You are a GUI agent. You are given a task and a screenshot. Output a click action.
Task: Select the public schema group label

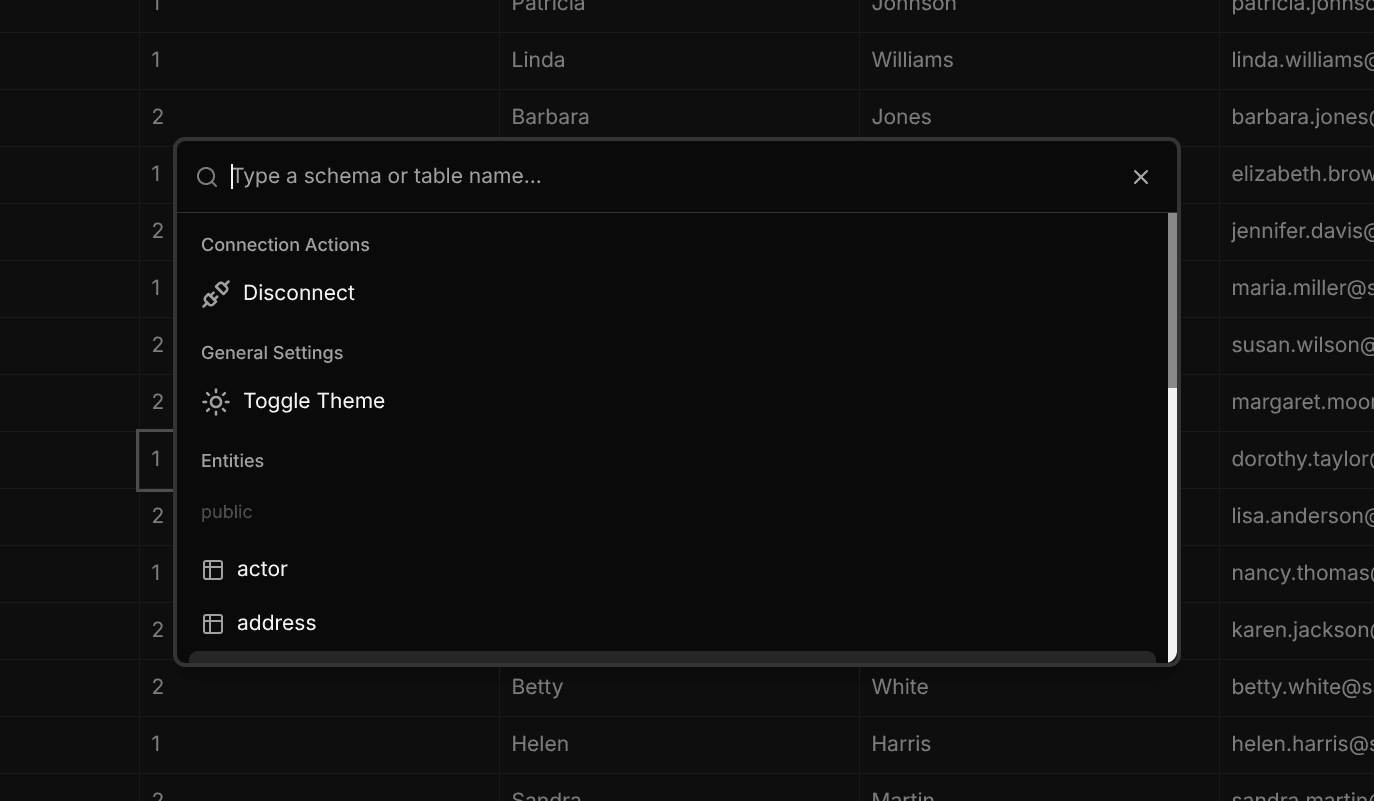tap(226, 512)
